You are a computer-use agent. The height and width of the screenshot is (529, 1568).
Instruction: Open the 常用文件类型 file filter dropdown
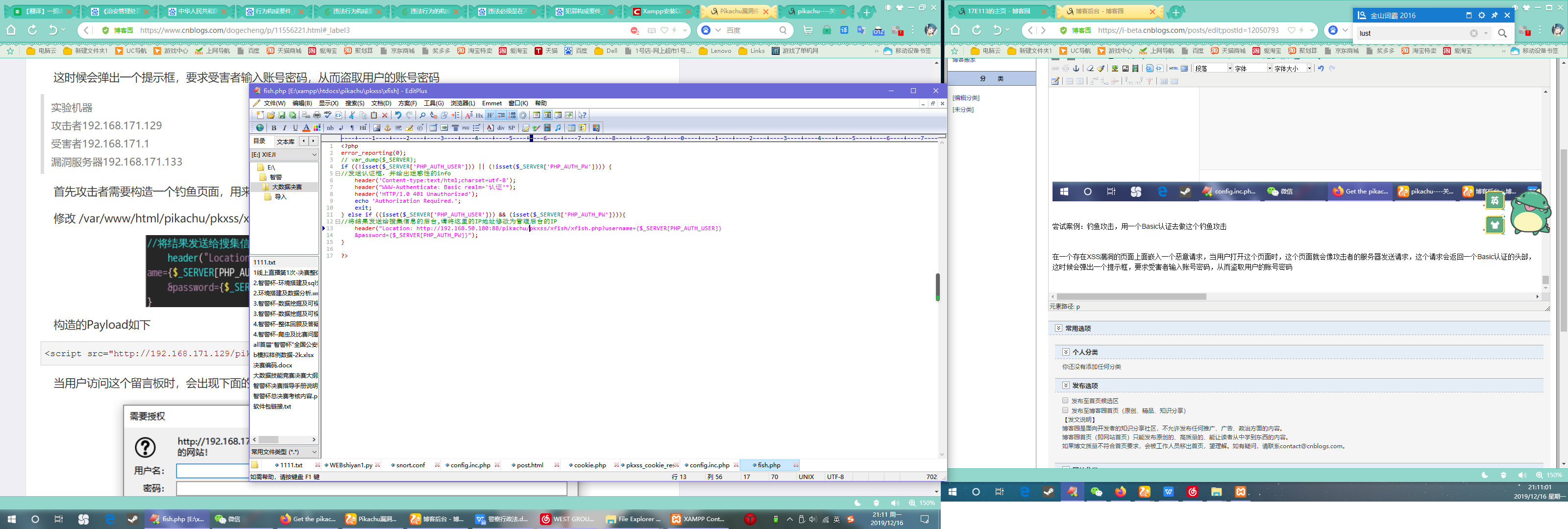pos(314,452)
